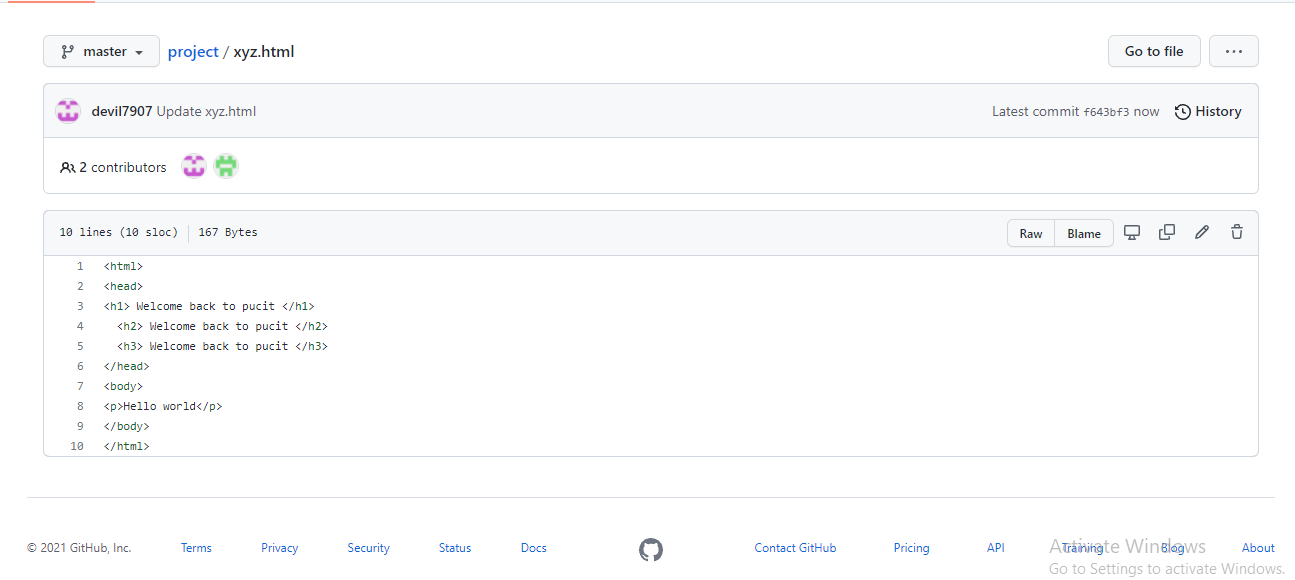Click the History clock icon
Screen dimensions: 1295x580
1182,112
